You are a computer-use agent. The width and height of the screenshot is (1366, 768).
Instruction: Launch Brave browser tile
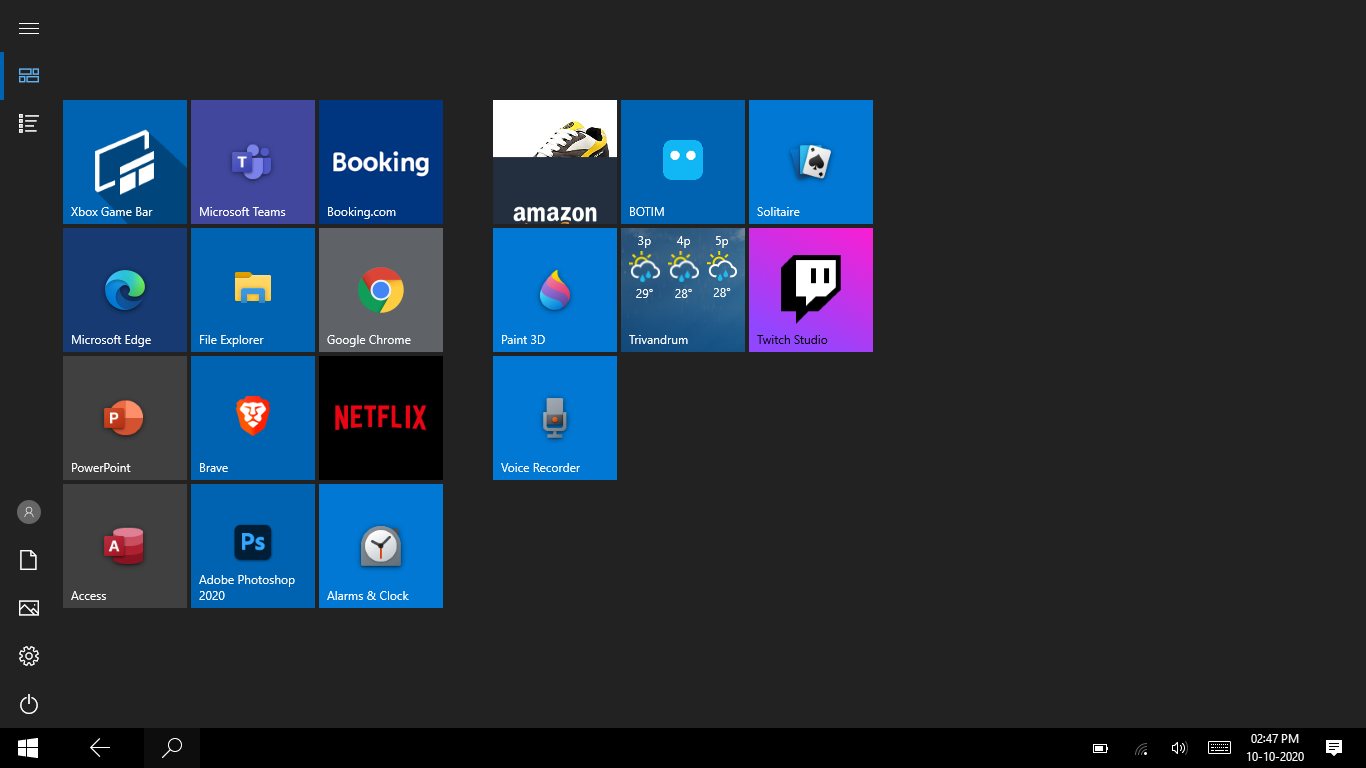(253, 418)
